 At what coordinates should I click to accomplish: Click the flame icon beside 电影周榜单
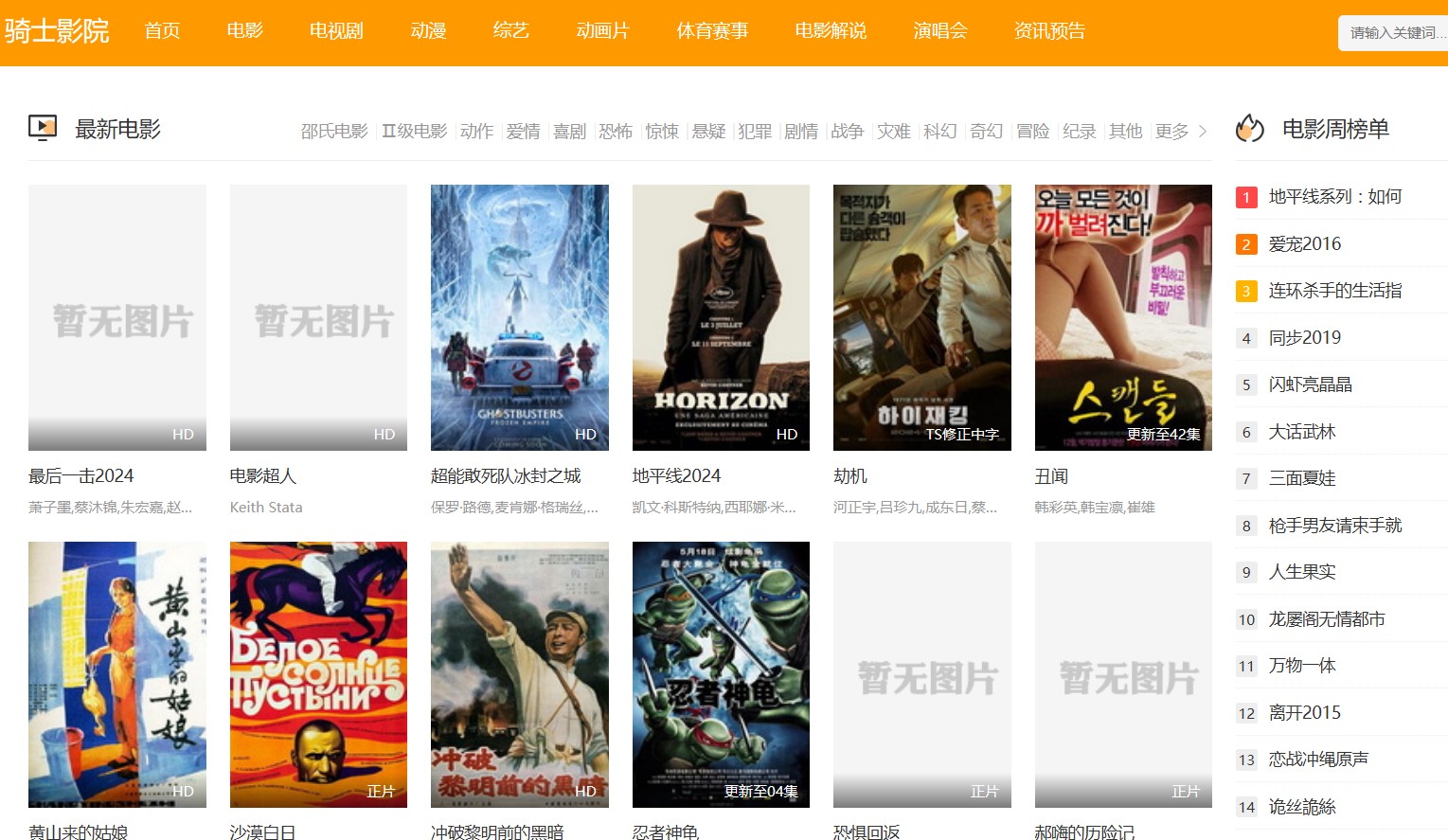(x=1250, y=128)
